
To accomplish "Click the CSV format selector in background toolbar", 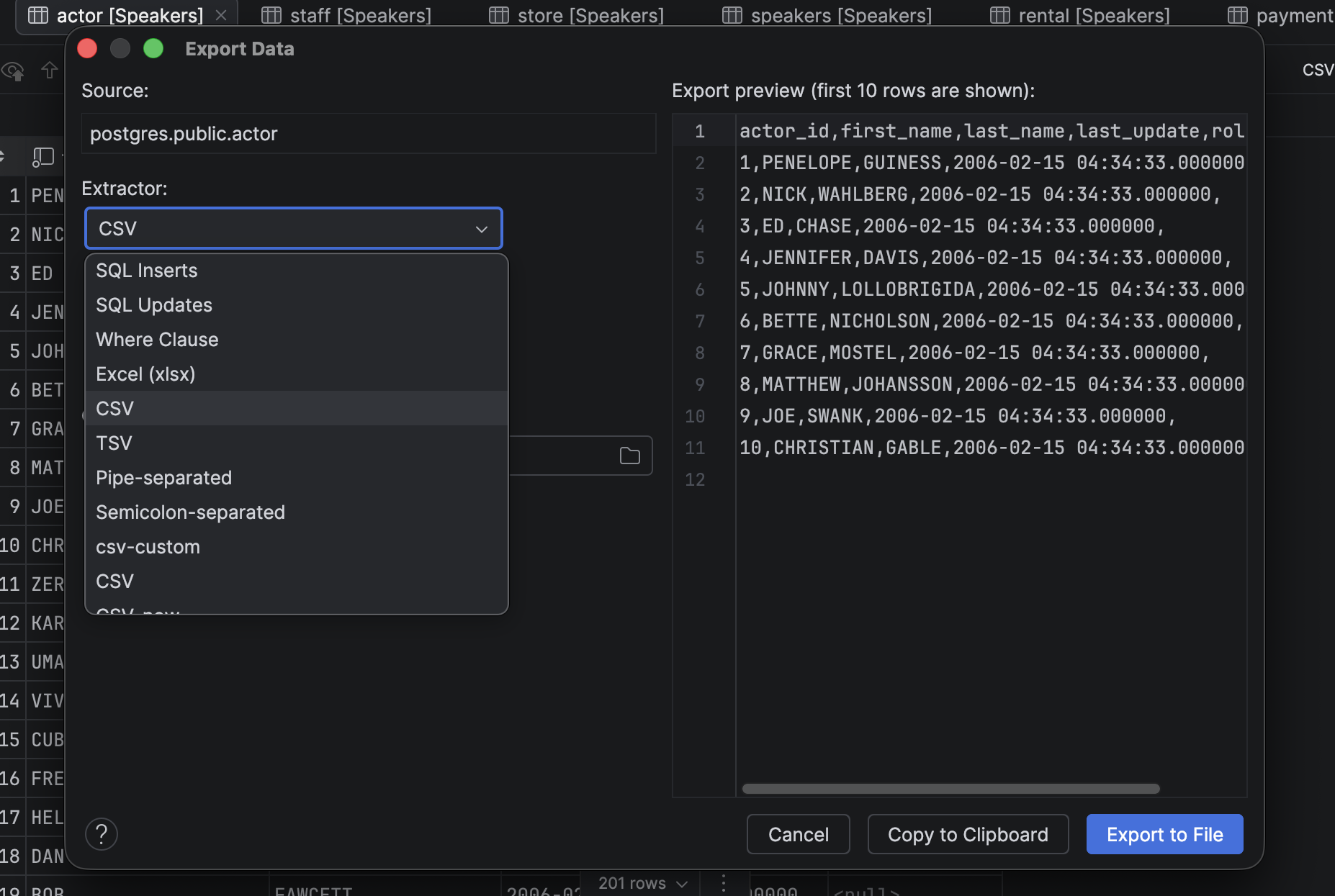I will pos(1318,70).
